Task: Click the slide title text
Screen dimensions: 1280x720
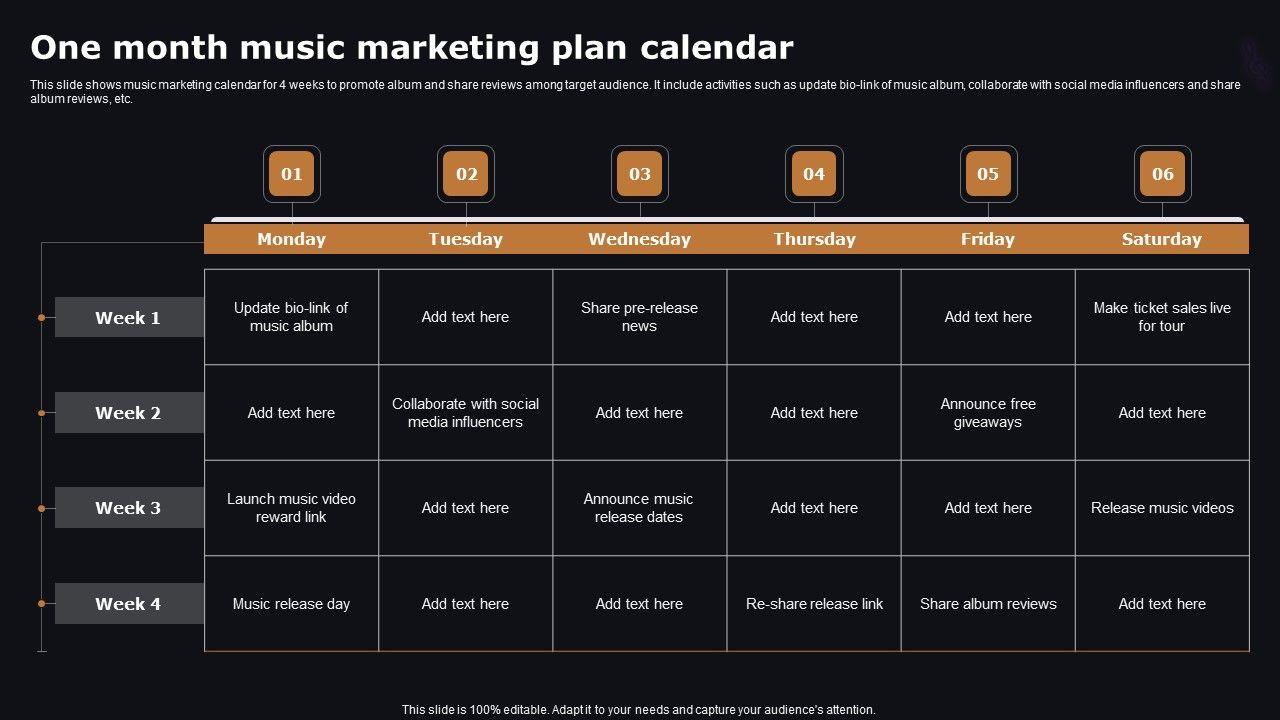Action: (412, 48)
